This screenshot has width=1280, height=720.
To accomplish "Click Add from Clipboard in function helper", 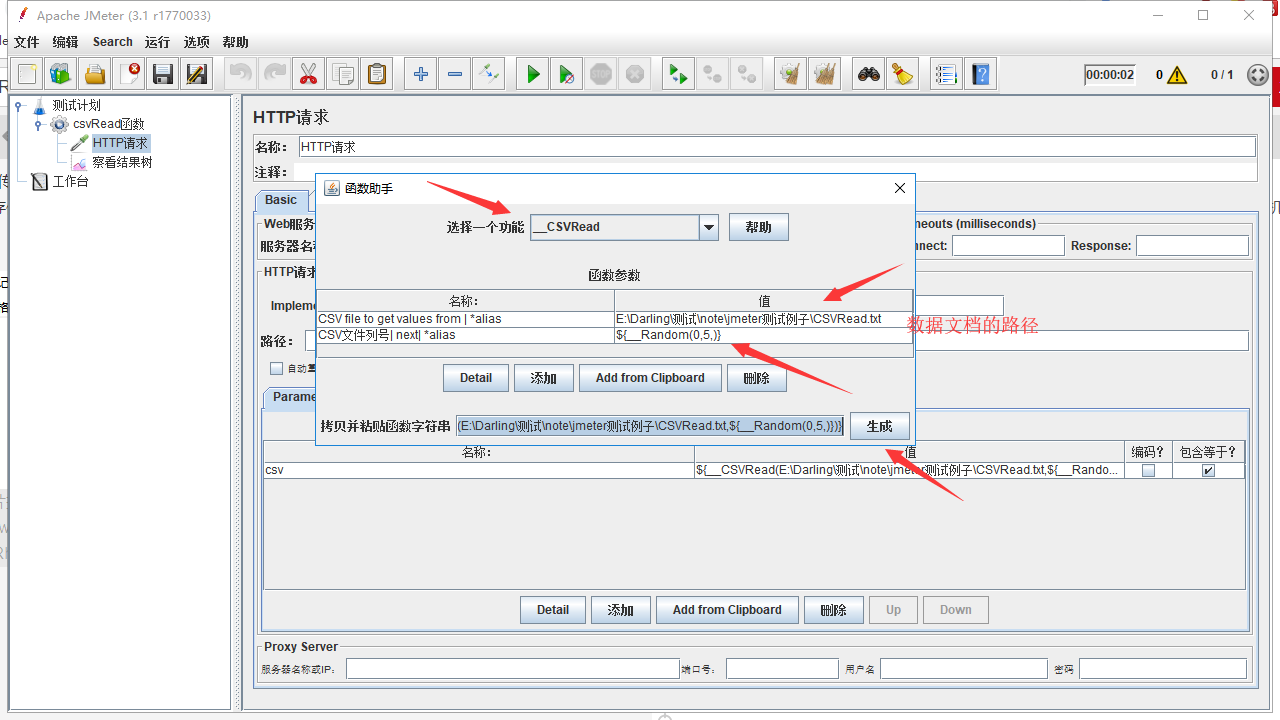I will pyautogui.click(x=650, y=378).
